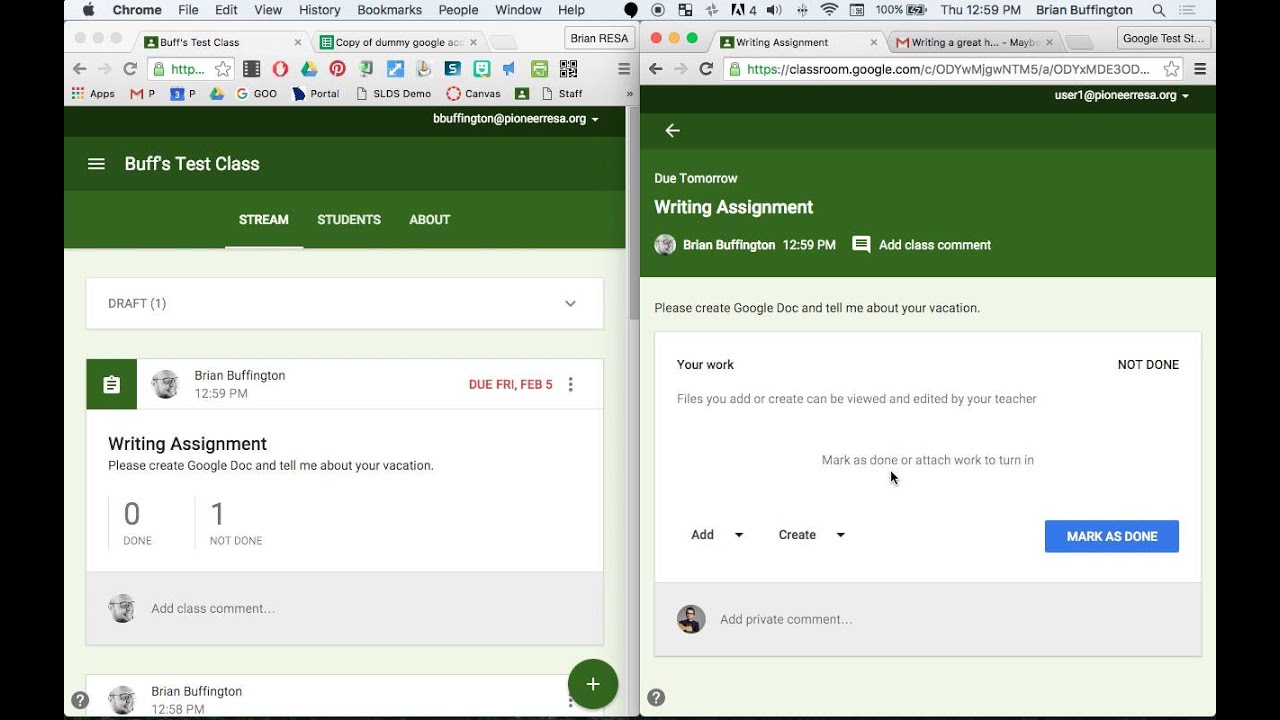The image size is (1280, 720).
Task: Click the Add class comment field in teacher stream
Action: pos(344,608)
